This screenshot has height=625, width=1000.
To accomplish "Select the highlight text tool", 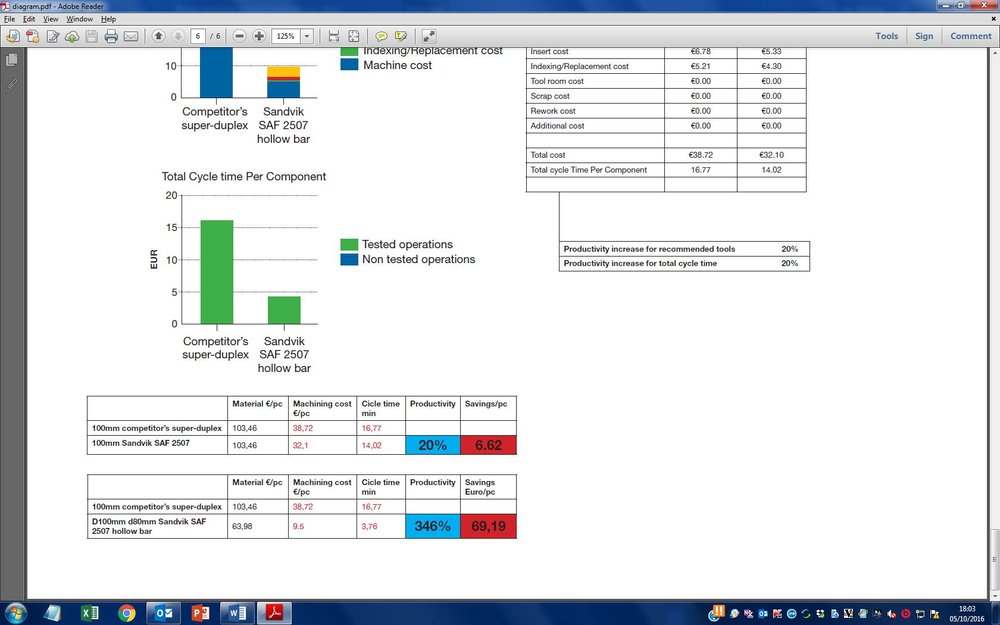I will 401,36.
